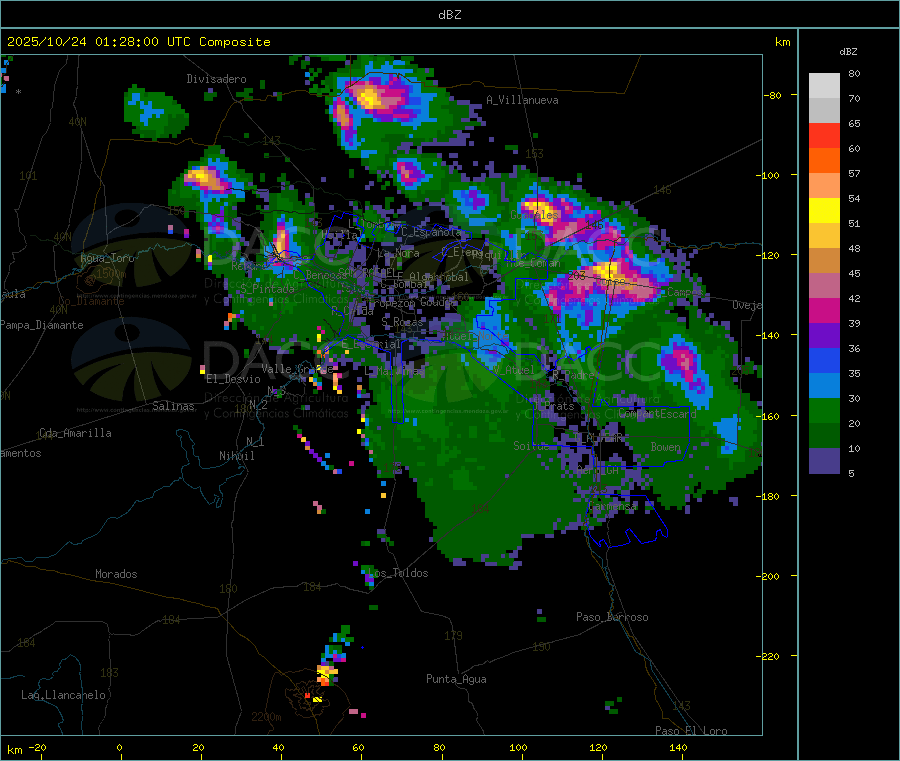Select the light gray 70–80 dBZ swatch
This screenshot has height=761, width=900.
pyautogui.click(x=824, y=86)
